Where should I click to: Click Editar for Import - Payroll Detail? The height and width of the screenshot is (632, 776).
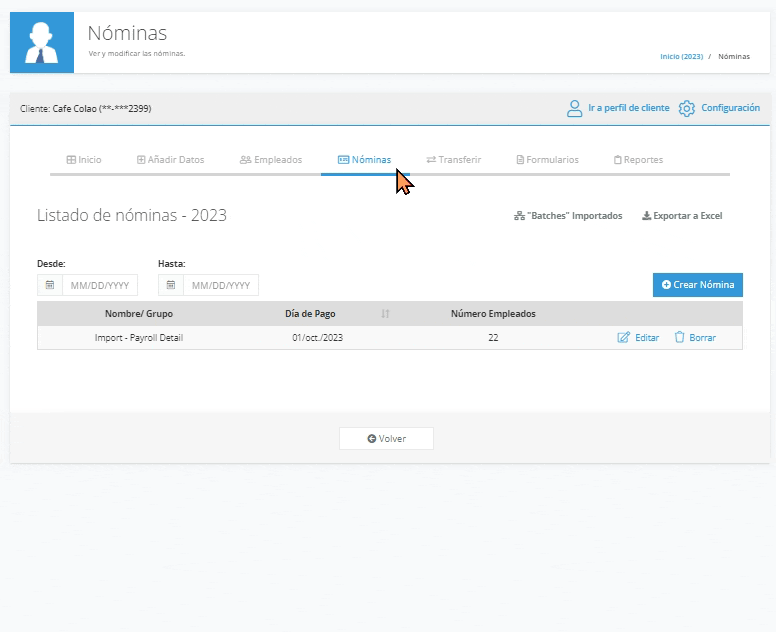pyautogui.click(x=638, y=338)
